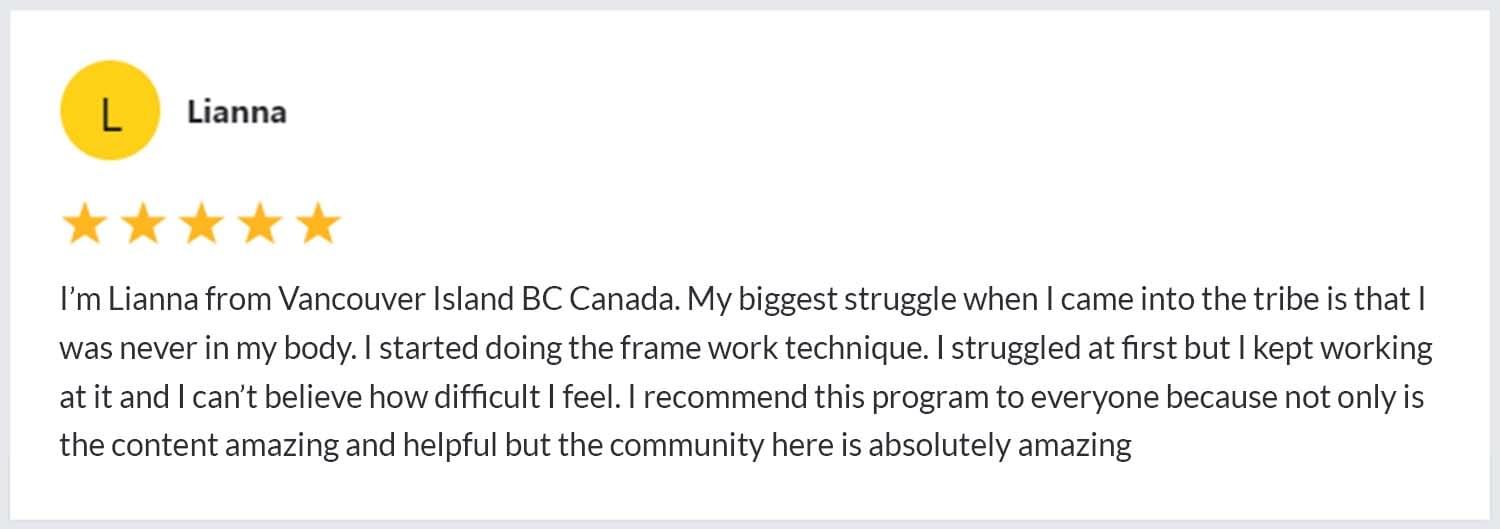Click the fifth rating star

[318, 224]
